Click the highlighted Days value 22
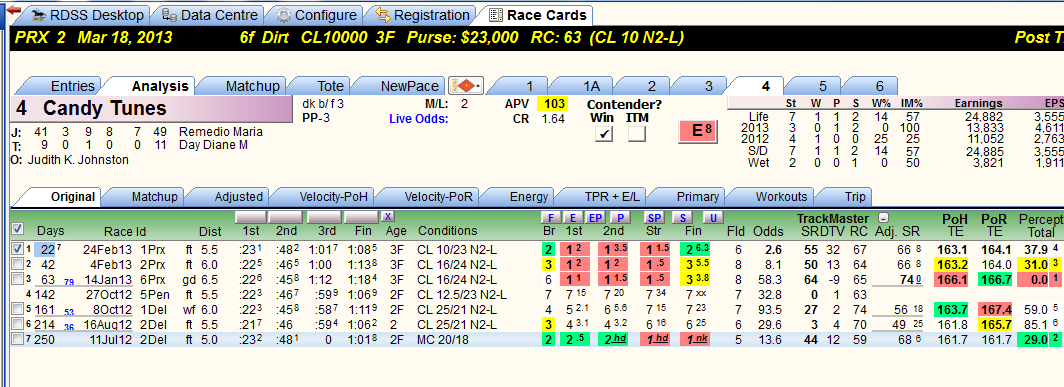Screen dimensions: 1064x387 (46, 249)
